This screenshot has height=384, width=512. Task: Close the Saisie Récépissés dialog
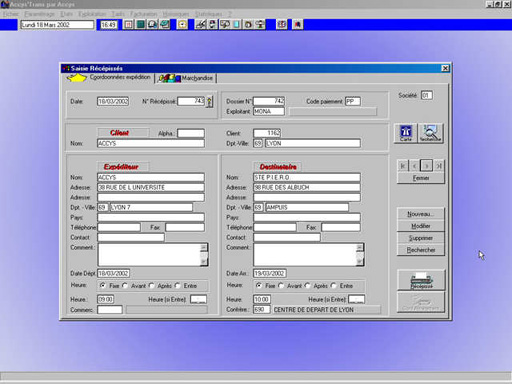445,68
